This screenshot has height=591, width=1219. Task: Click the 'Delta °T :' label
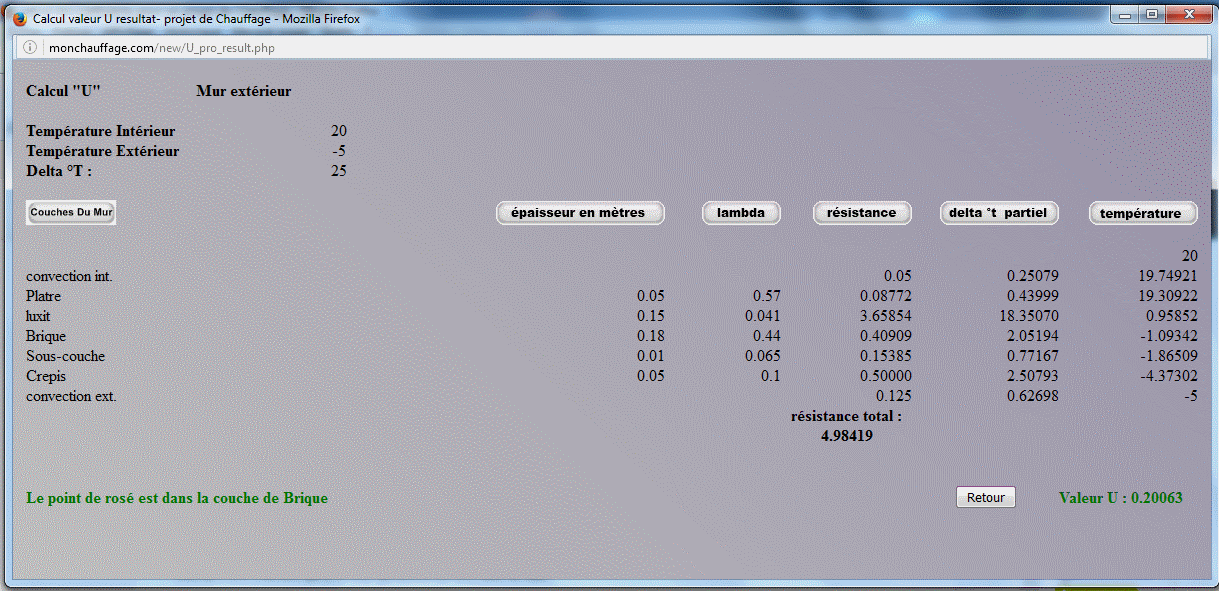59,171
